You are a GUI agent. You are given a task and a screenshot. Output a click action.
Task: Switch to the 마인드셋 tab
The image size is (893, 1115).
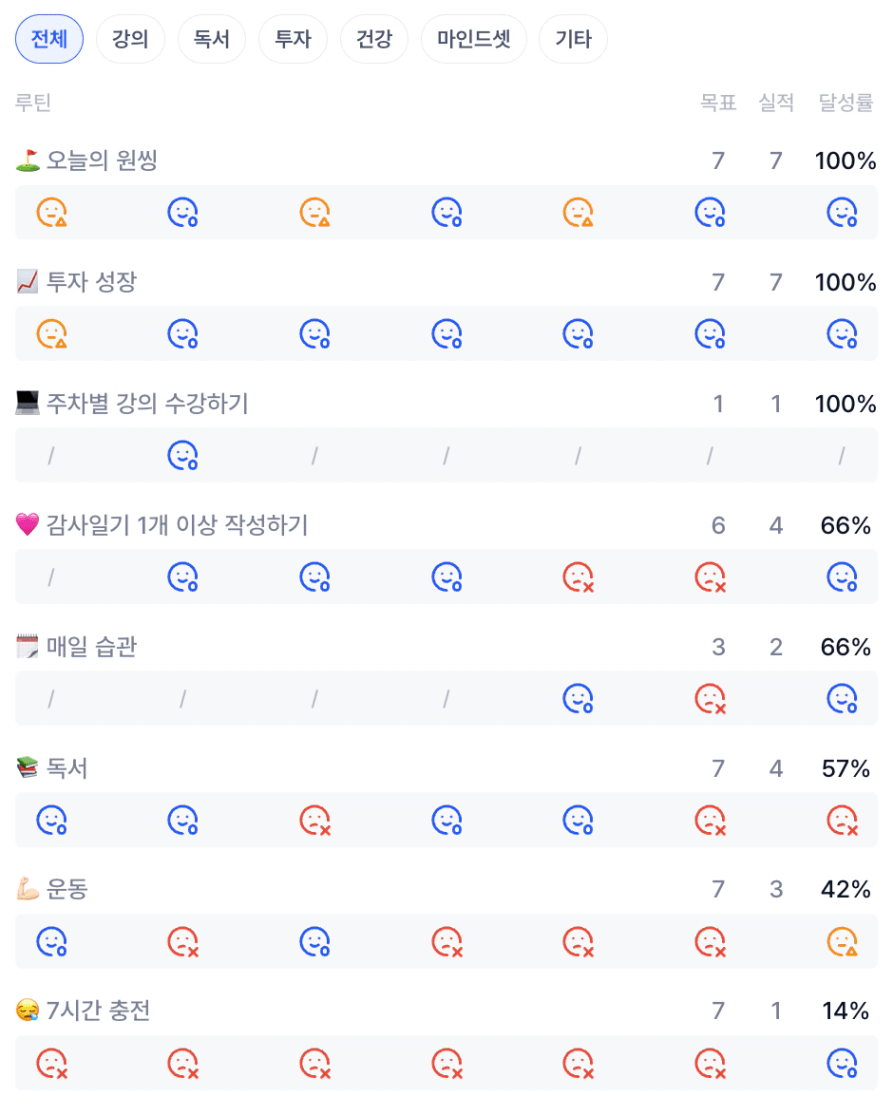pos(474,40)
